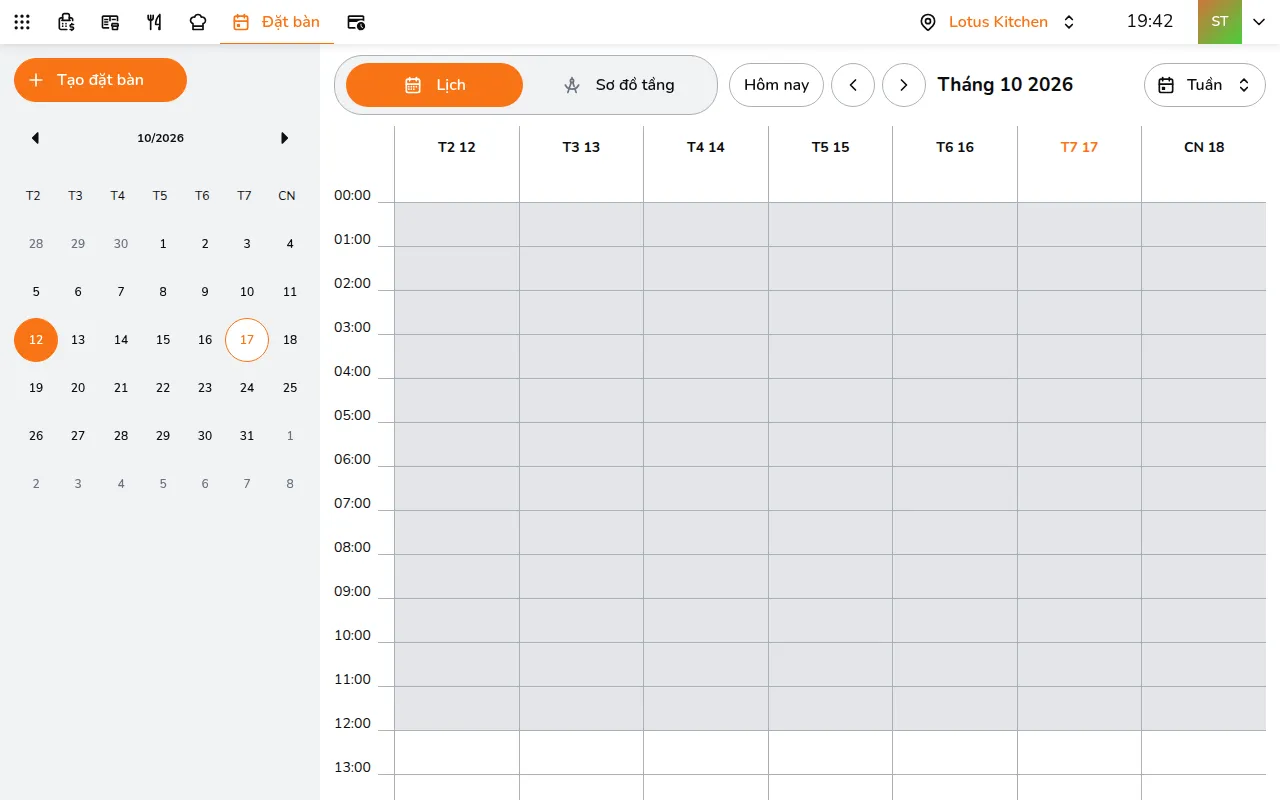Go to the previous week arrow
Screen dimensions: 1280x800
pos(853,85)
